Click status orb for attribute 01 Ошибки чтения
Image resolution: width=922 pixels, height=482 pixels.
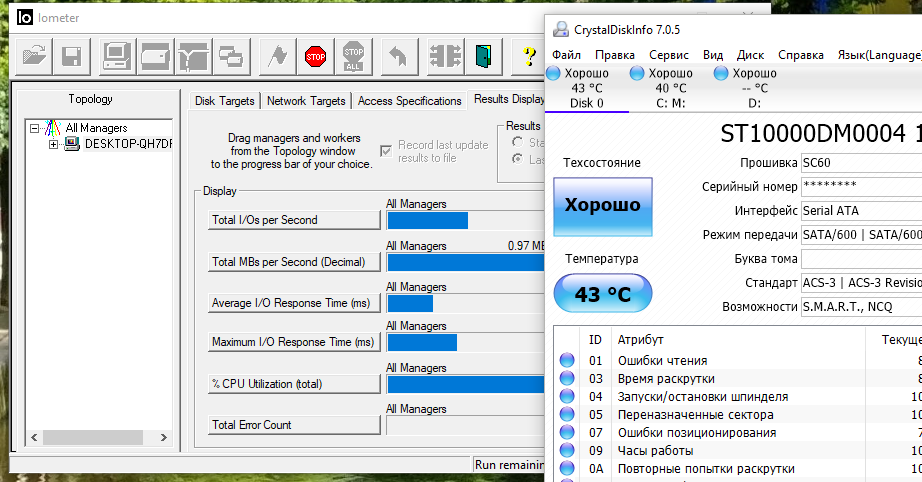567,360
